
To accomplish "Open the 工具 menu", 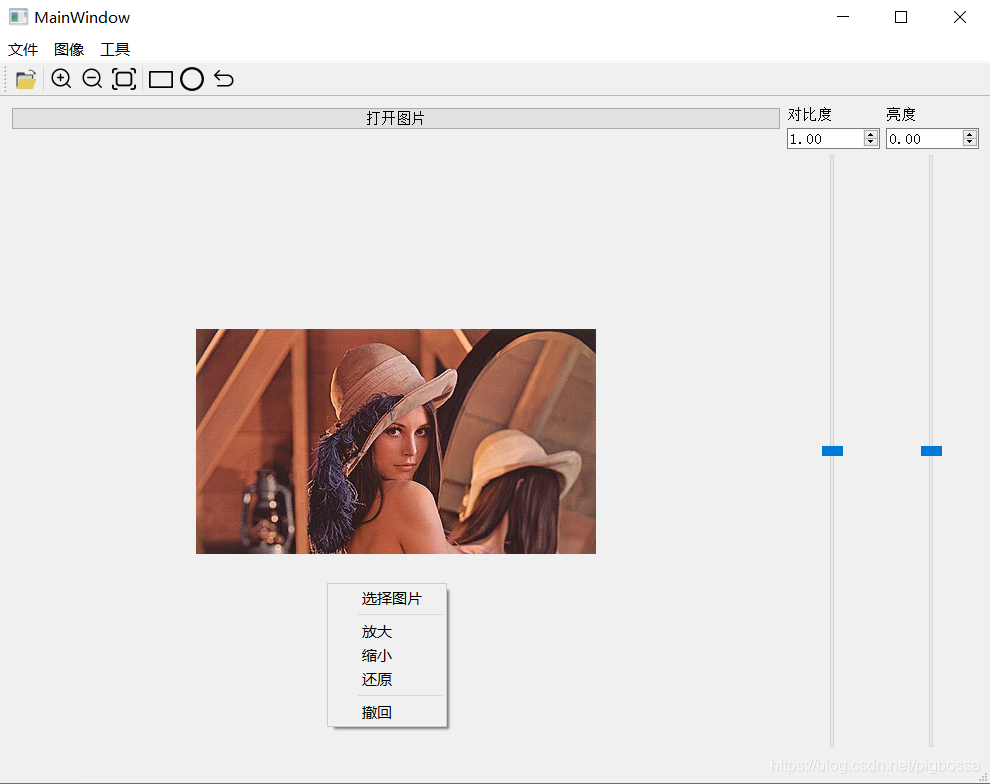I will click(115, 49).
